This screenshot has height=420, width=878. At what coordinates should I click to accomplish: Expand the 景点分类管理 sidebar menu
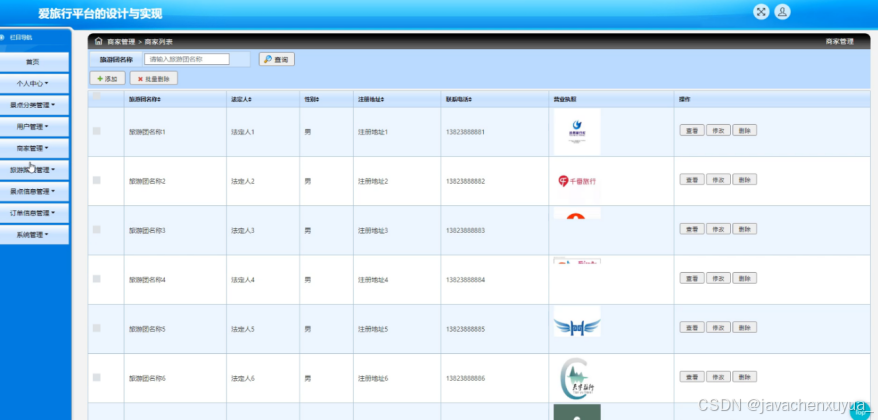(33, 105)
